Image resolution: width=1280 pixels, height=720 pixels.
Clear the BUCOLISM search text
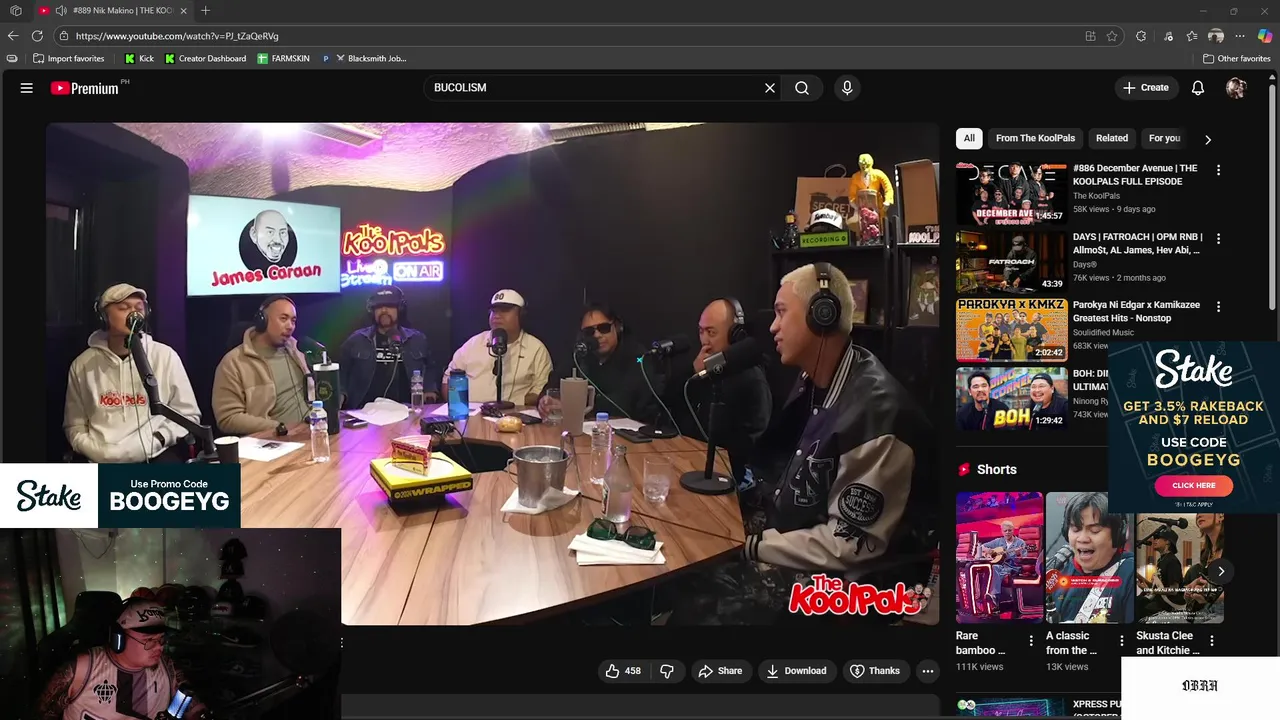pyautogui.click(x=770, y=88)
